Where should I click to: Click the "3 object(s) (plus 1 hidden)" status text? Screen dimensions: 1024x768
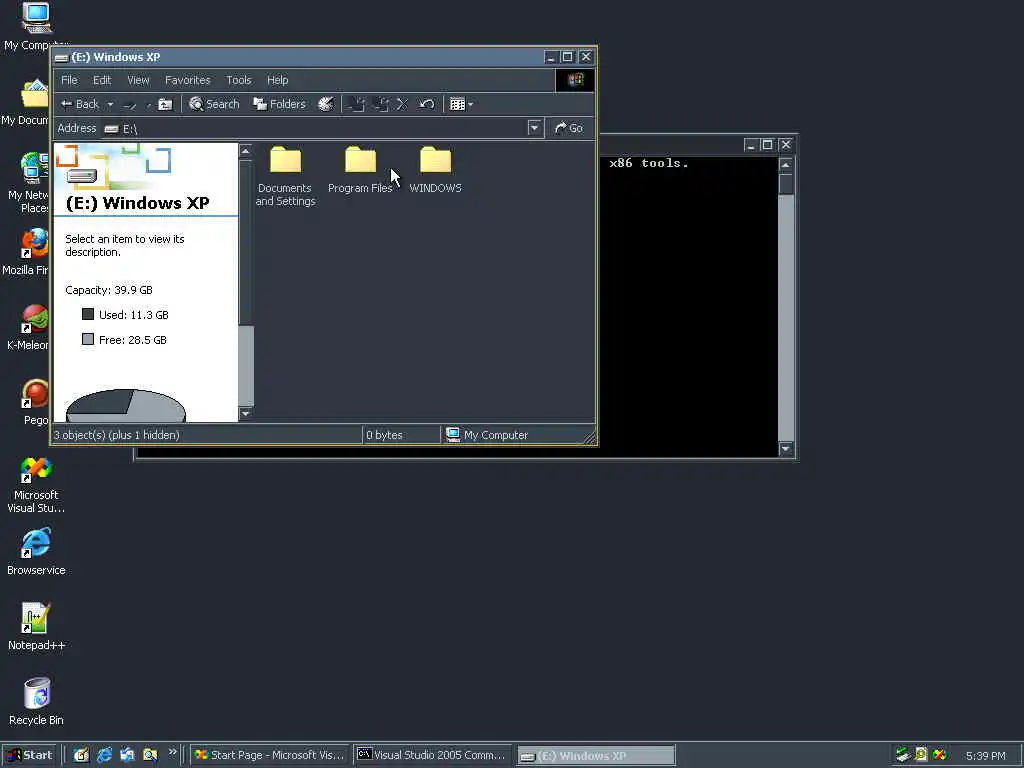[116, 435]
